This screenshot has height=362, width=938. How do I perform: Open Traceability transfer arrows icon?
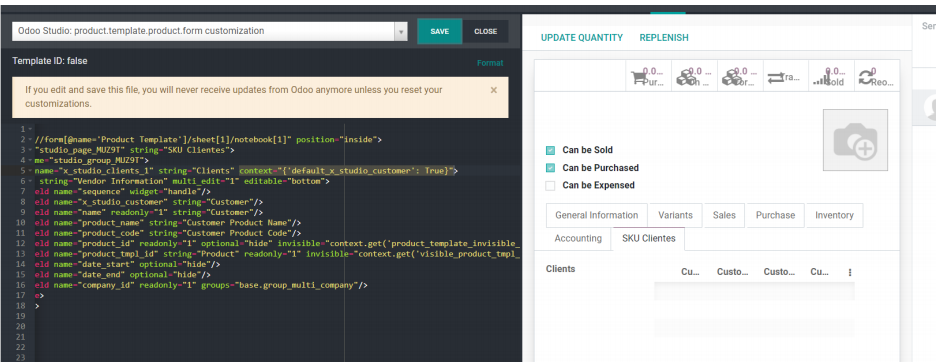point(776,78)
